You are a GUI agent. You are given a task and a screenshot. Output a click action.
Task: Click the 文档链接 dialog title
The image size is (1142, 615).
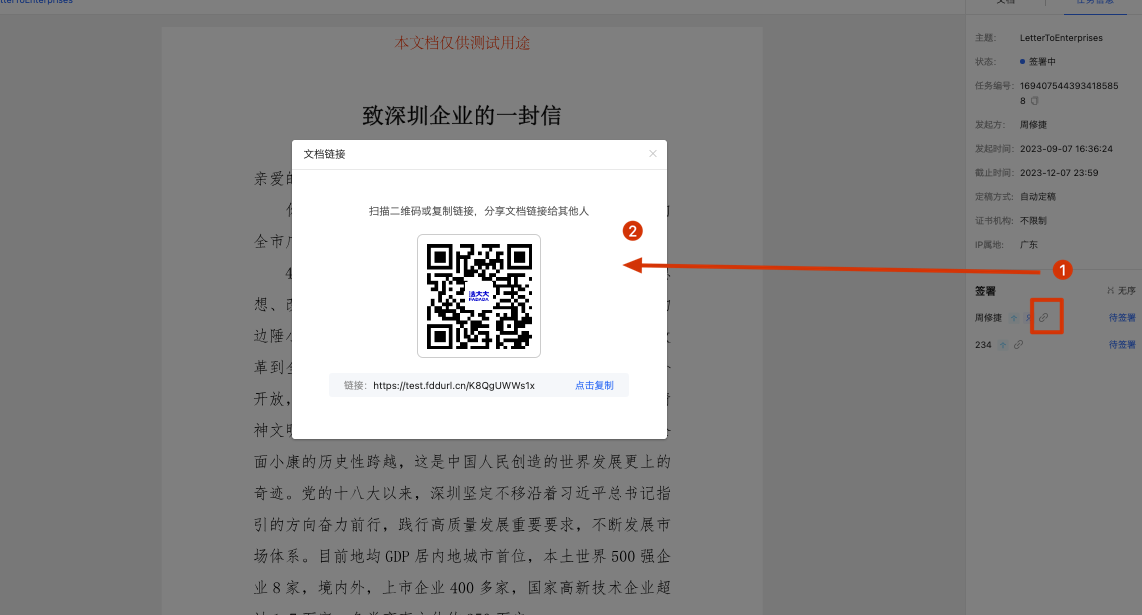[324, 154]
